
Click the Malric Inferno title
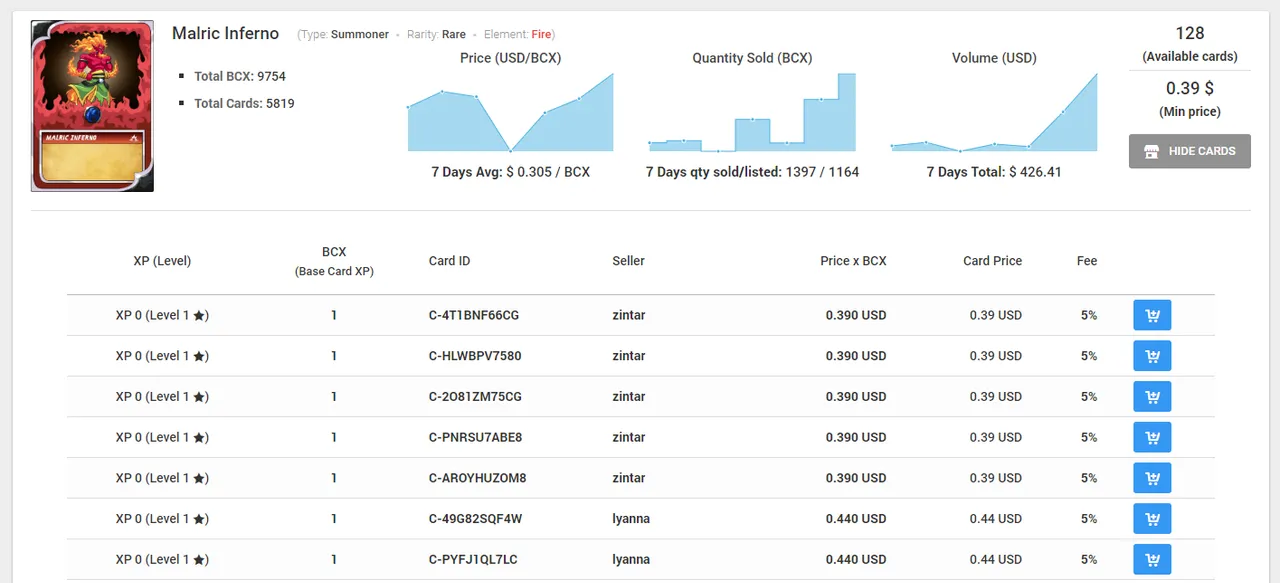[x=225, y=34]
